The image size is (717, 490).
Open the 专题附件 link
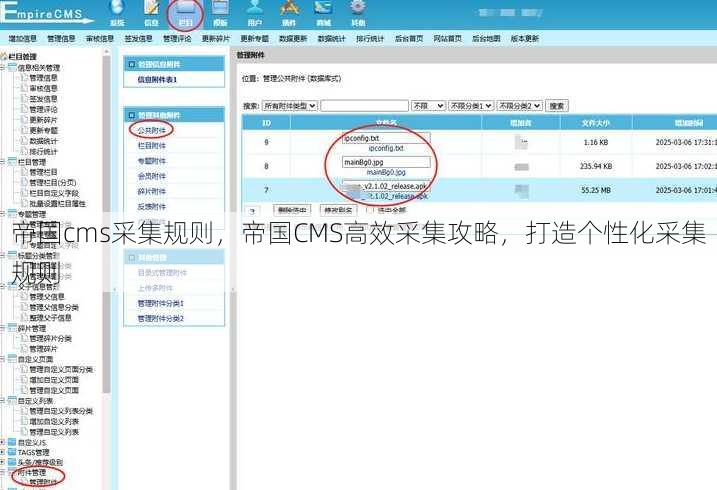pyautogui.click(x=152, y=161)
